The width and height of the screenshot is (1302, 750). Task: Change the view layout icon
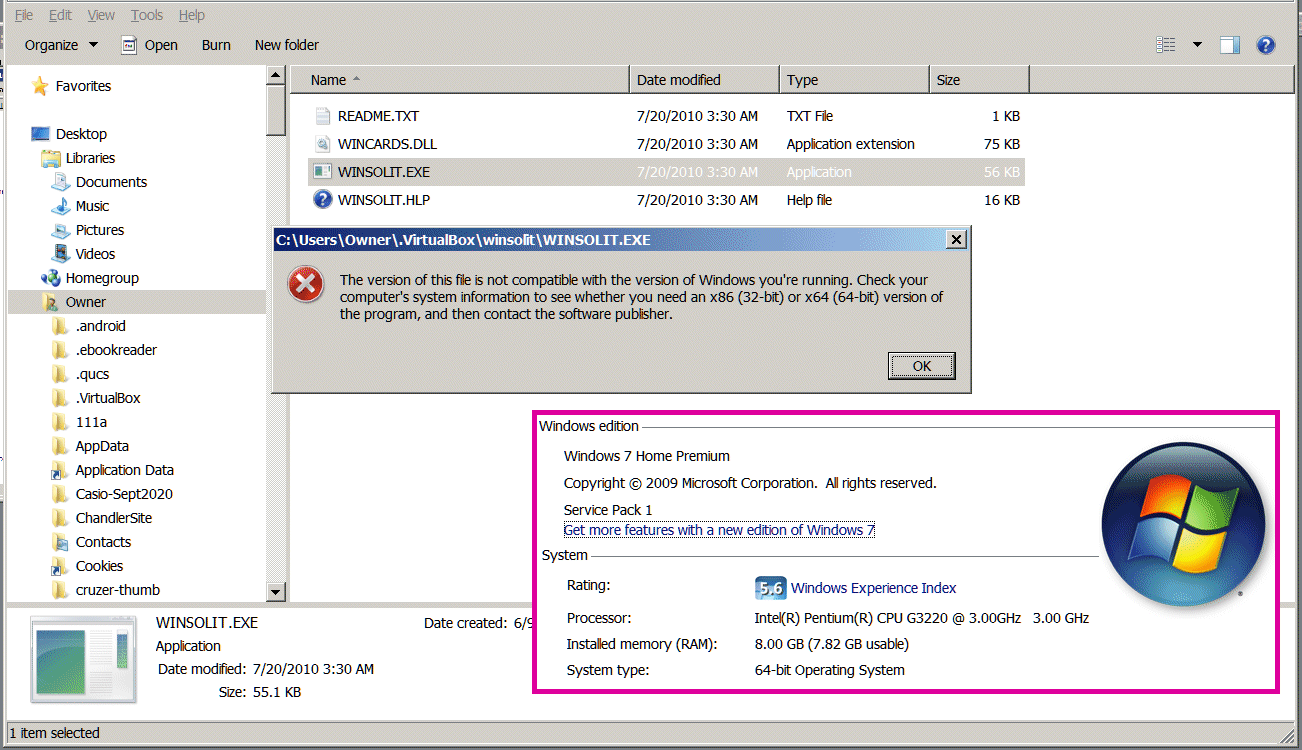[x=1166, y=45]
